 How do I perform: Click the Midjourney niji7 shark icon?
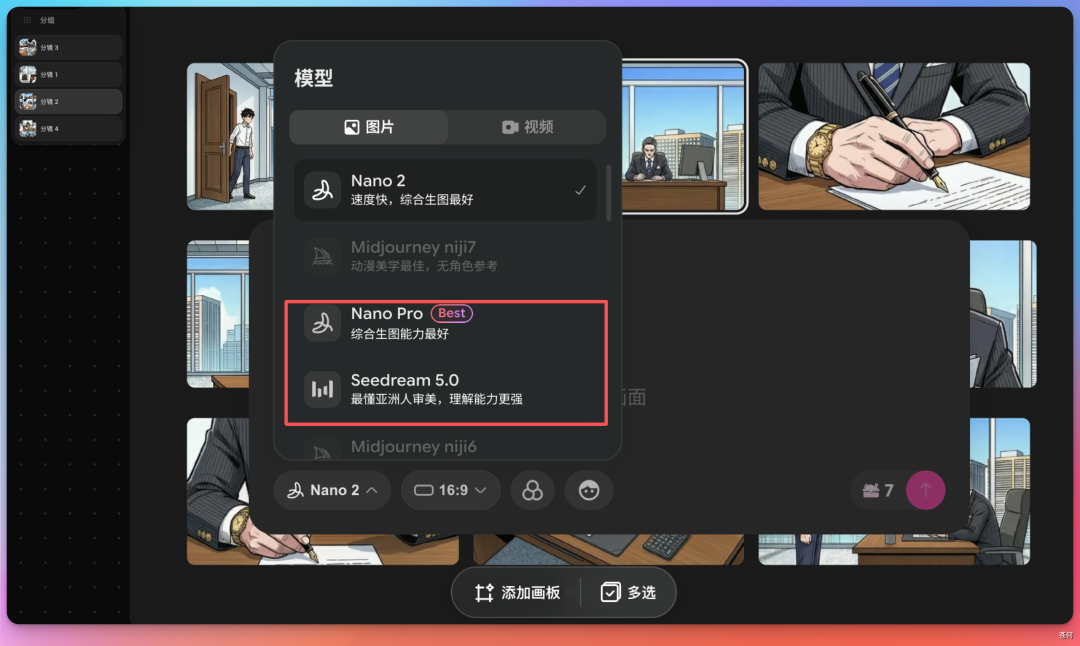321,256
